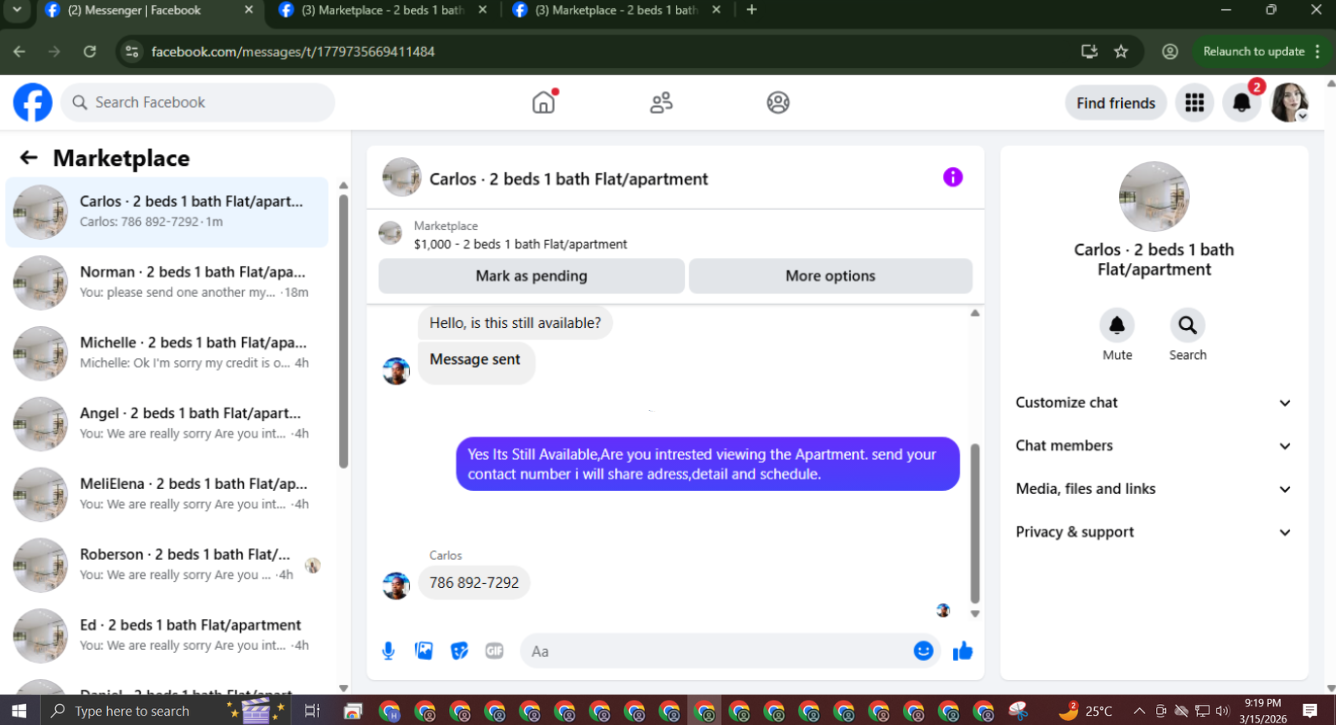The height and width of the screenshot is (725, 1336).
Task: Open conversation information purple icon
Action: click(x=953, y=177)
